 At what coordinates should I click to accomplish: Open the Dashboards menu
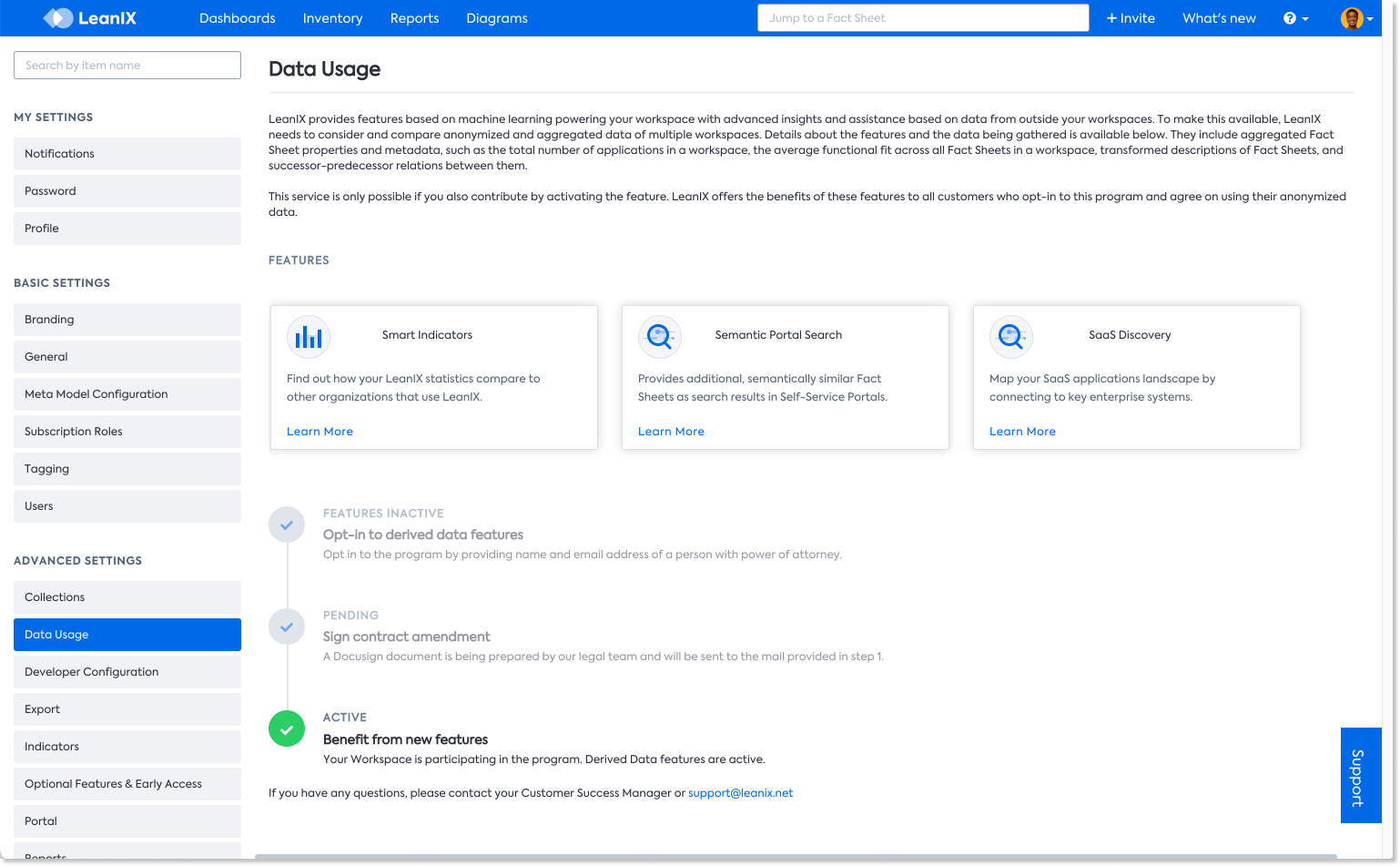(238, 18)
